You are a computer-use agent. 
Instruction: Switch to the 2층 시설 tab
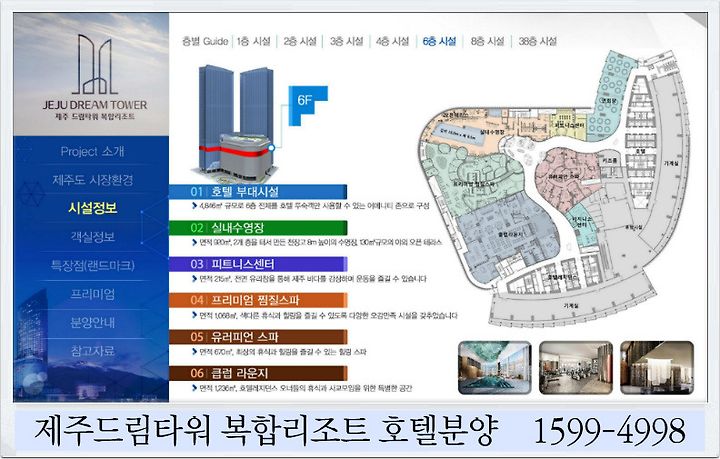click(300, 41)
